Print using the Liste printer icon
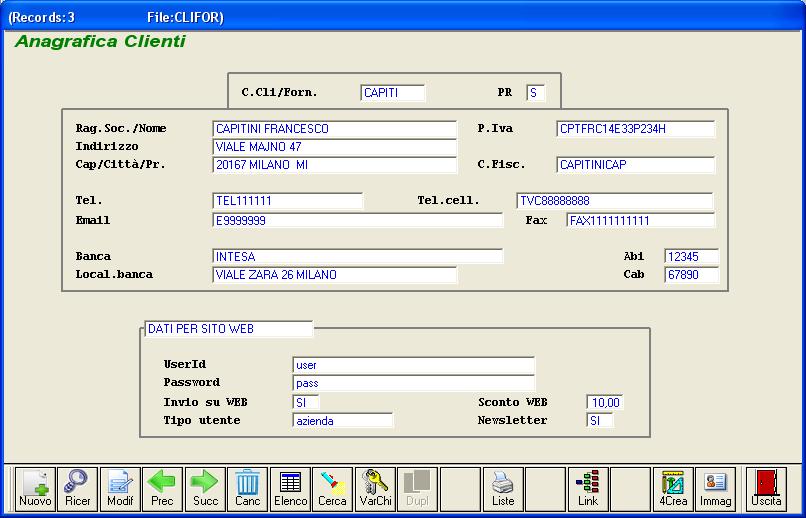Image resolution: width=806 pixels, height=518 pixels. click(x=502, y=488)
